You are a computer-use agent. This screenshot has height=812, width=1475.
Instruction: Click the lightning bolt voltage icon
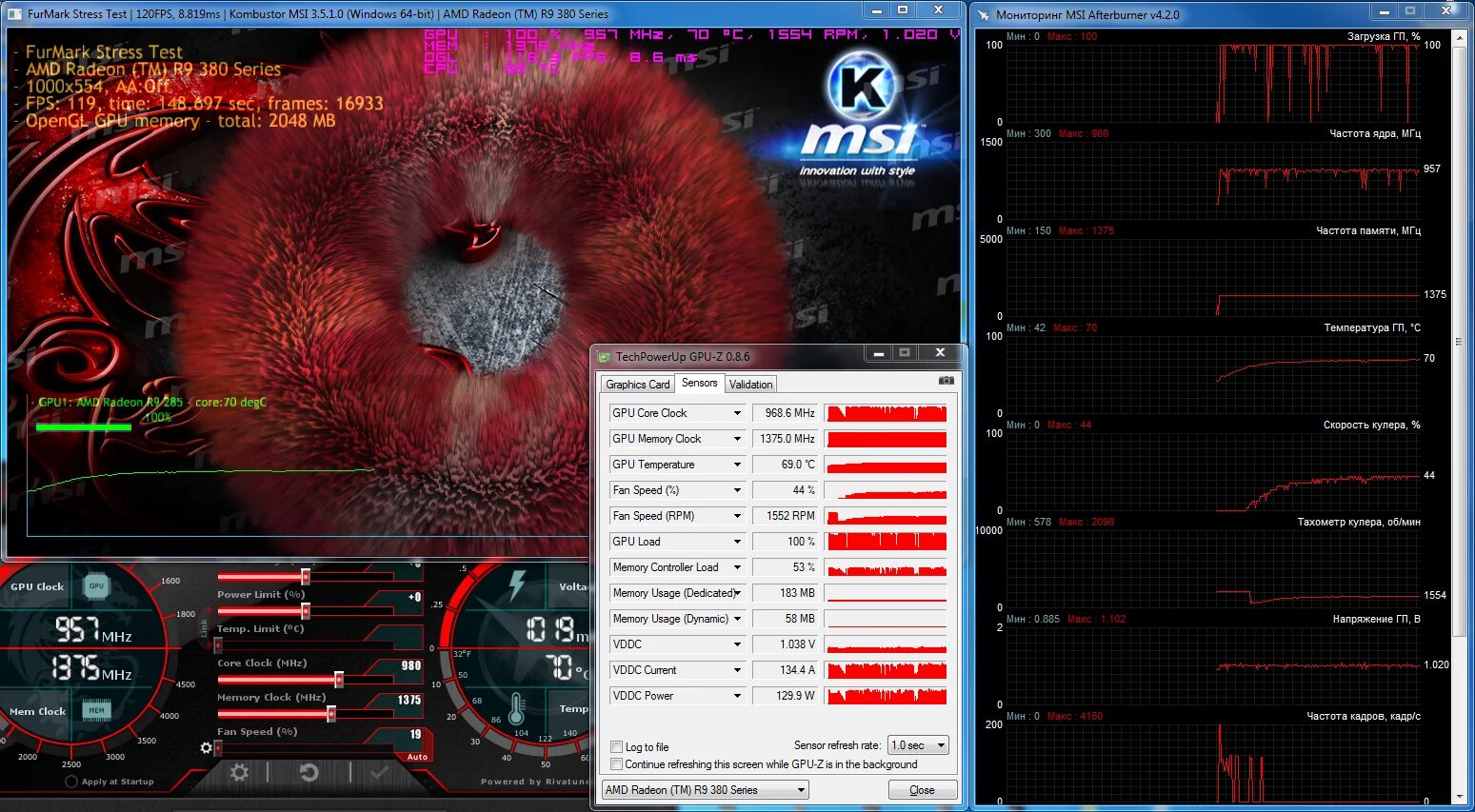pyautogui.click(x=517, y=584)
